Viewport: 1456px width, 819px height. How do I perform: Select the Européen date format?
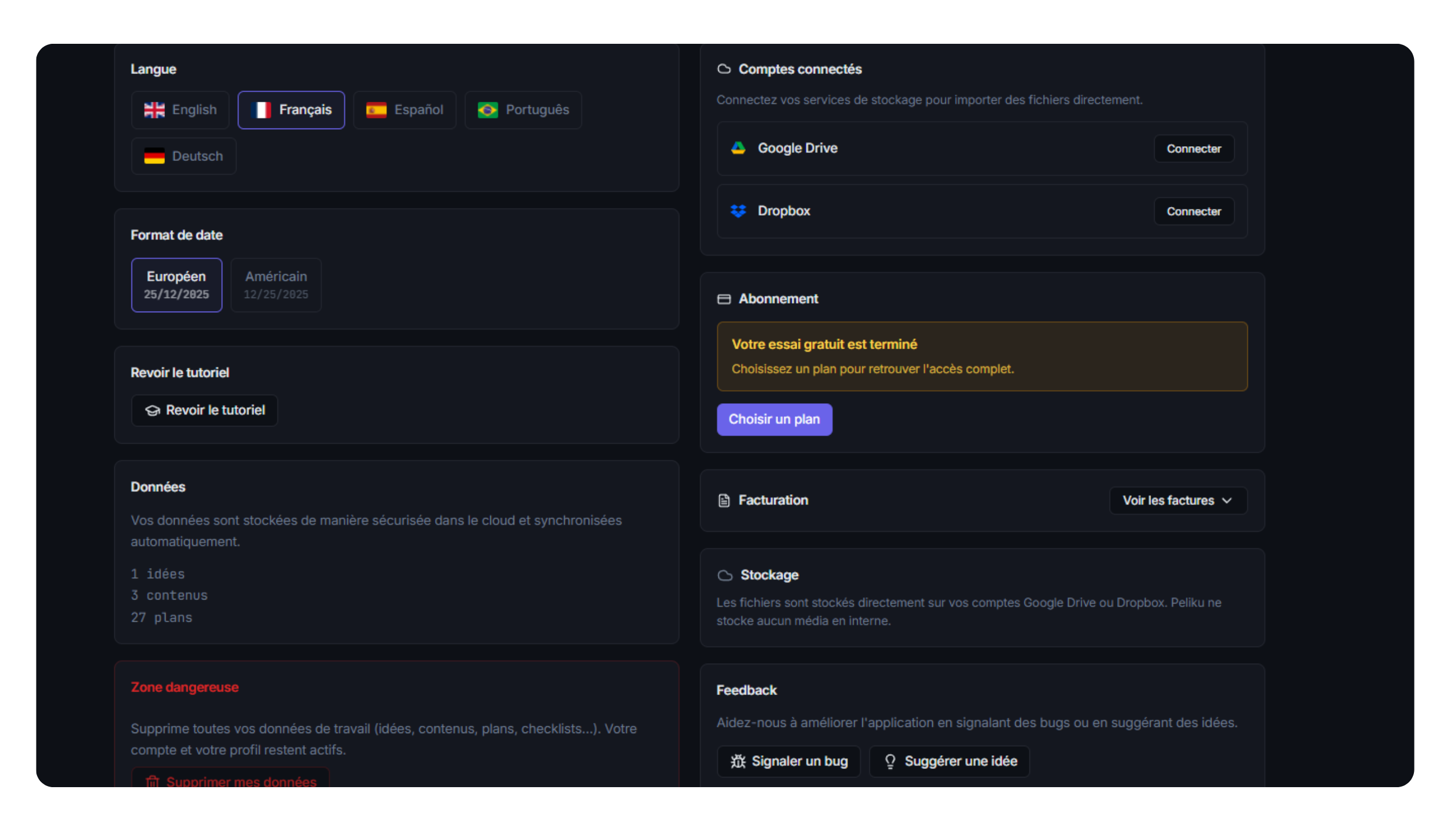pyautogui.click(x=176, y=284)
